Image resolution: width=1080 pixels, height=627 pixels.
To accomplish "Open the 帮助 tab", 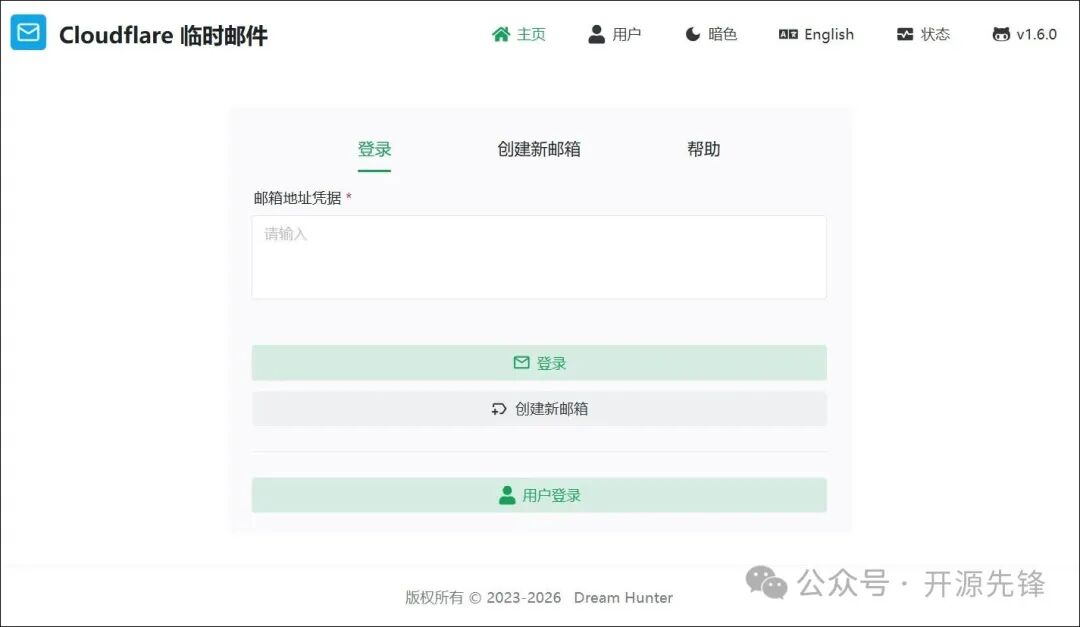I will [x=702, y=148].
